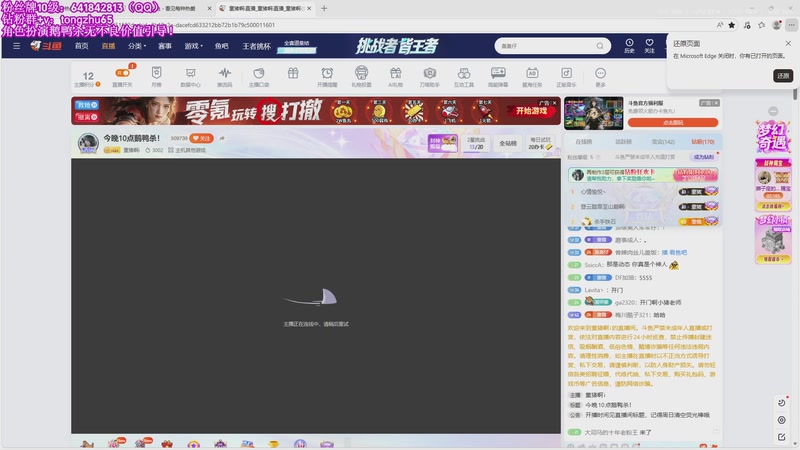Expand 更多 three-dots toolbar menu
Viewport: 800px width, 450px height.
click(601, 77)
